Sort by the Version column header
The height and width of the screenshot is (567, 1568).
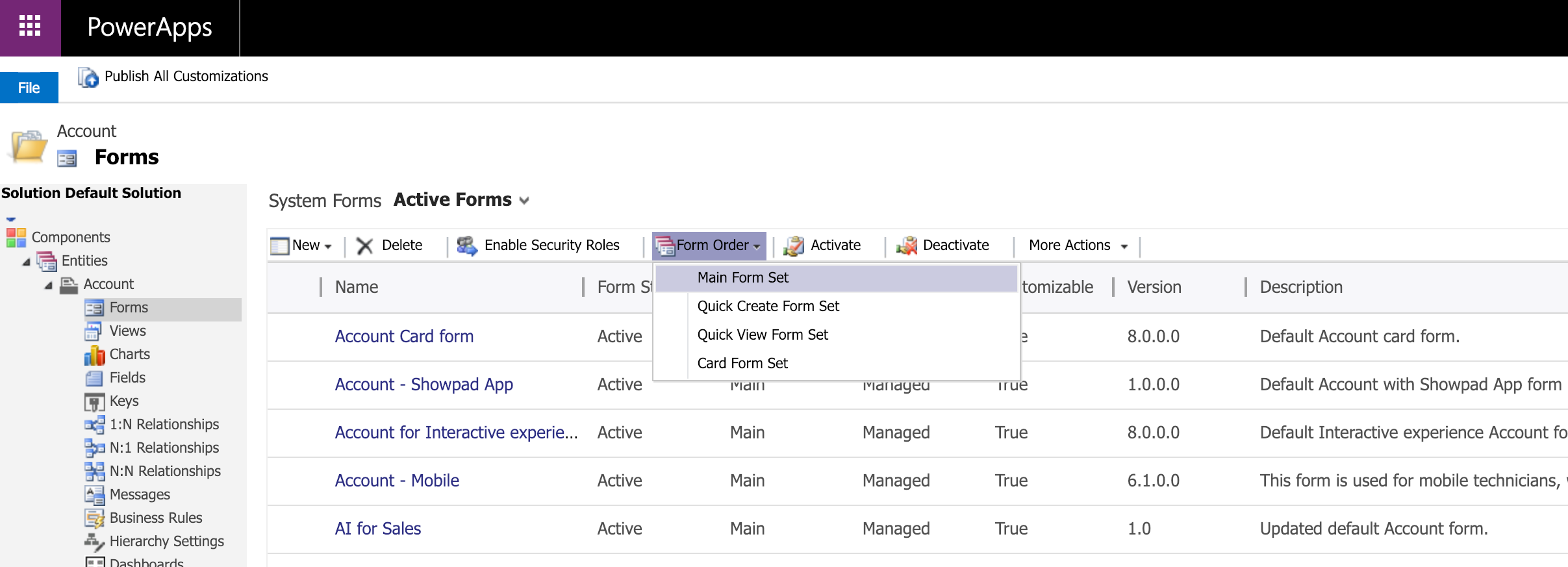1154,287
